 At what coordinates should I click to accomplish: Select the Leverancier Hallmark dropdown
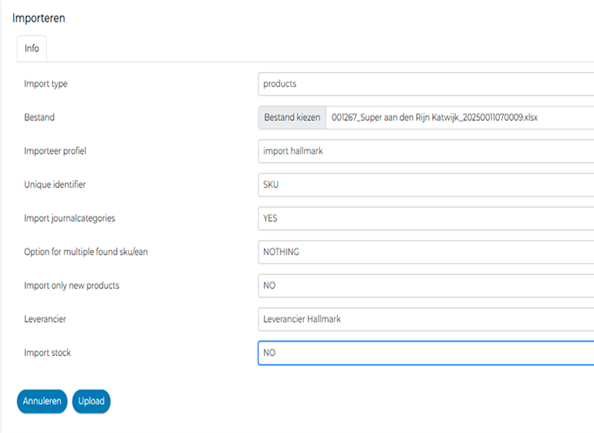click(x=426, y=319)
